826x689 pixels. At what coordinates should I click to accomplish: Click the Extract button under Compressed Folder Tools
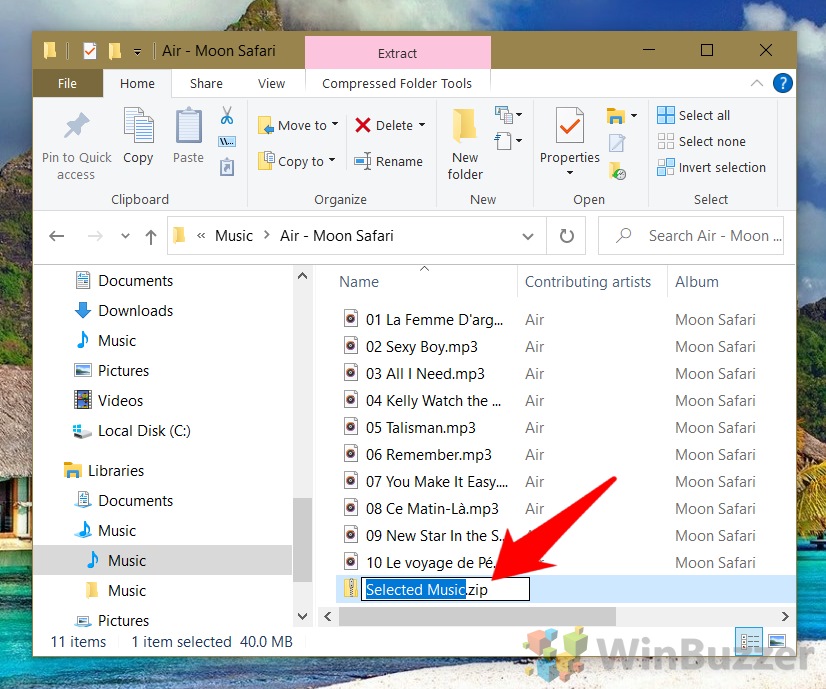(x=397, y=51)
